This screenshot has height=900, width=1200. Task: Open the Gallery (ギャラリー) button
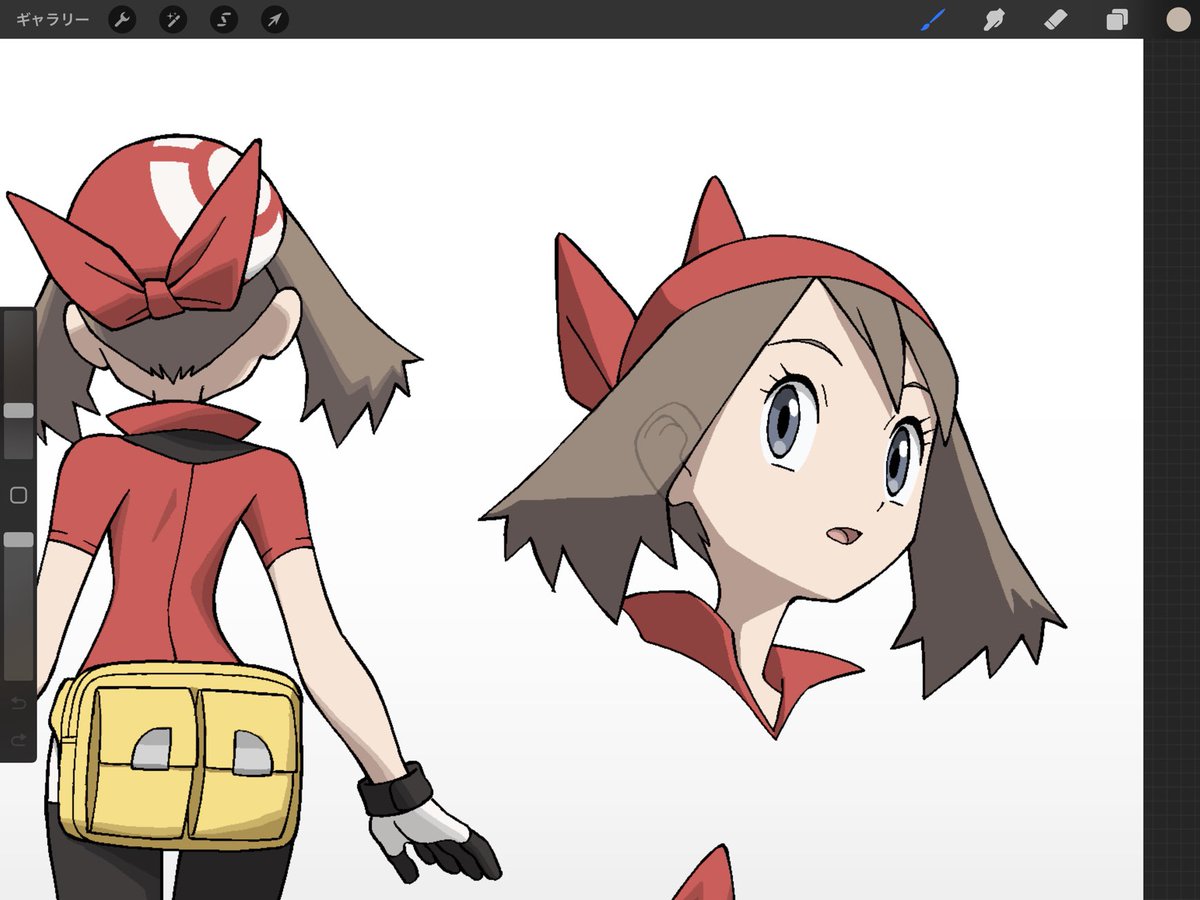pos(52,19)
